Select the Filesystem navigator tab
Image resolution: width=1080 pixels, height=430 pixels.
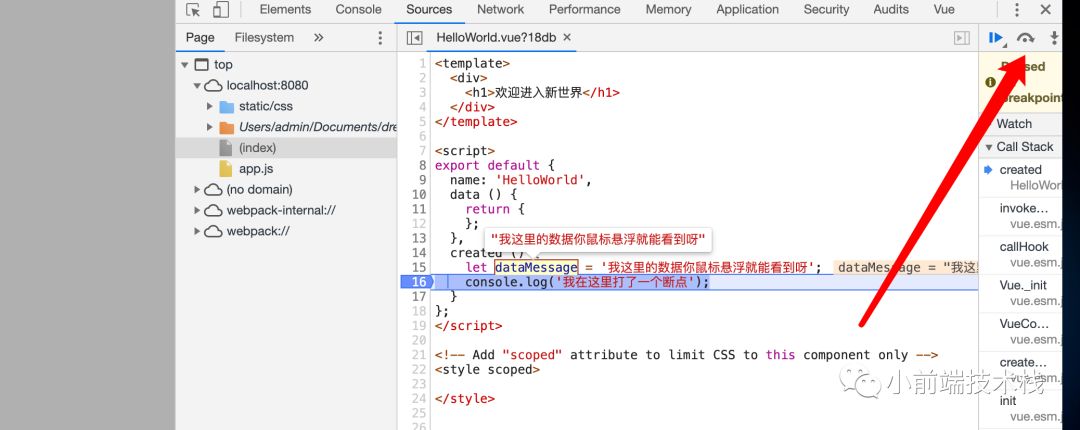264,38
